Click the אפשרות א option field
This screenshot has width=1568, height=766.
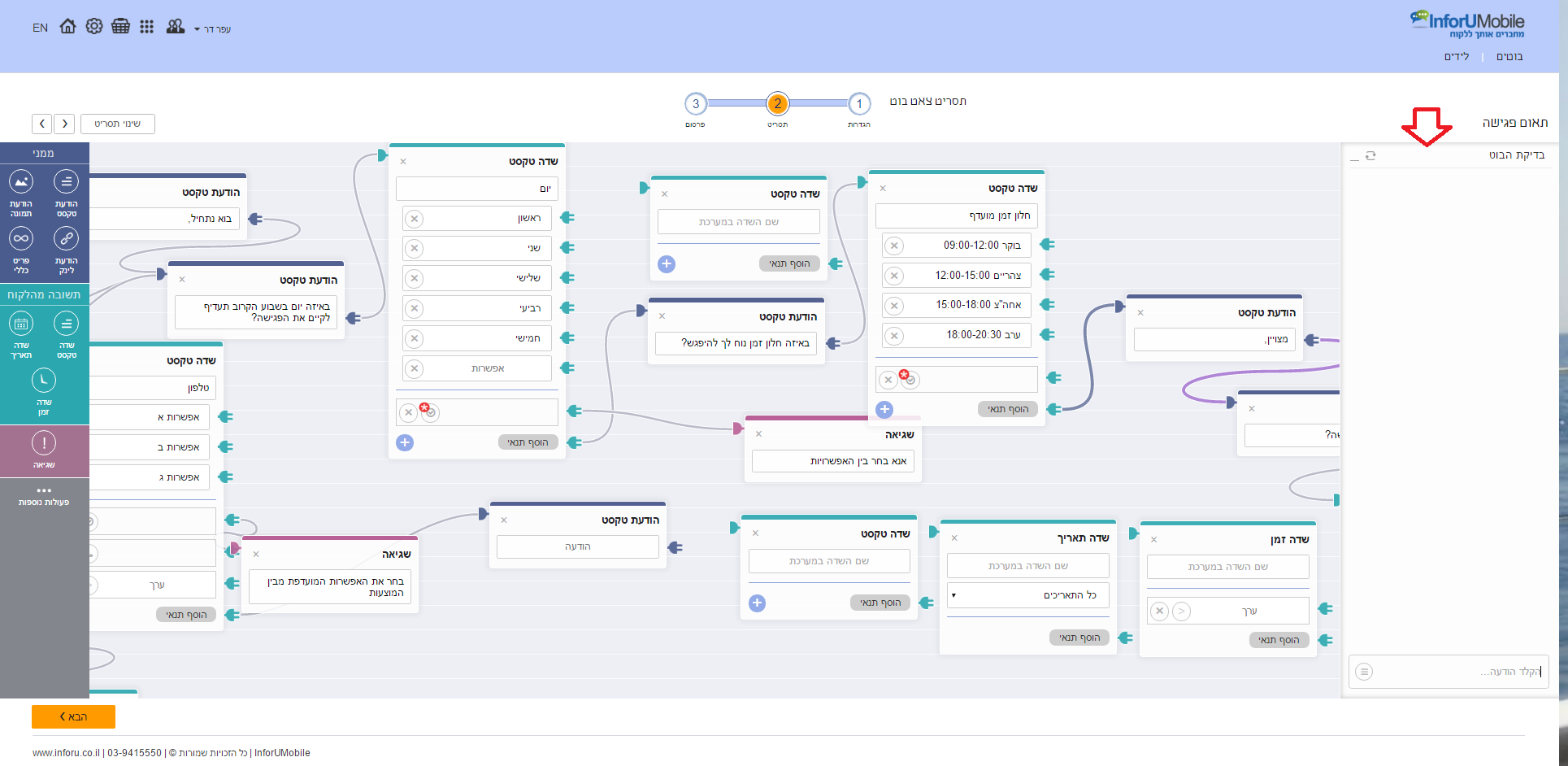pos(150,417)
